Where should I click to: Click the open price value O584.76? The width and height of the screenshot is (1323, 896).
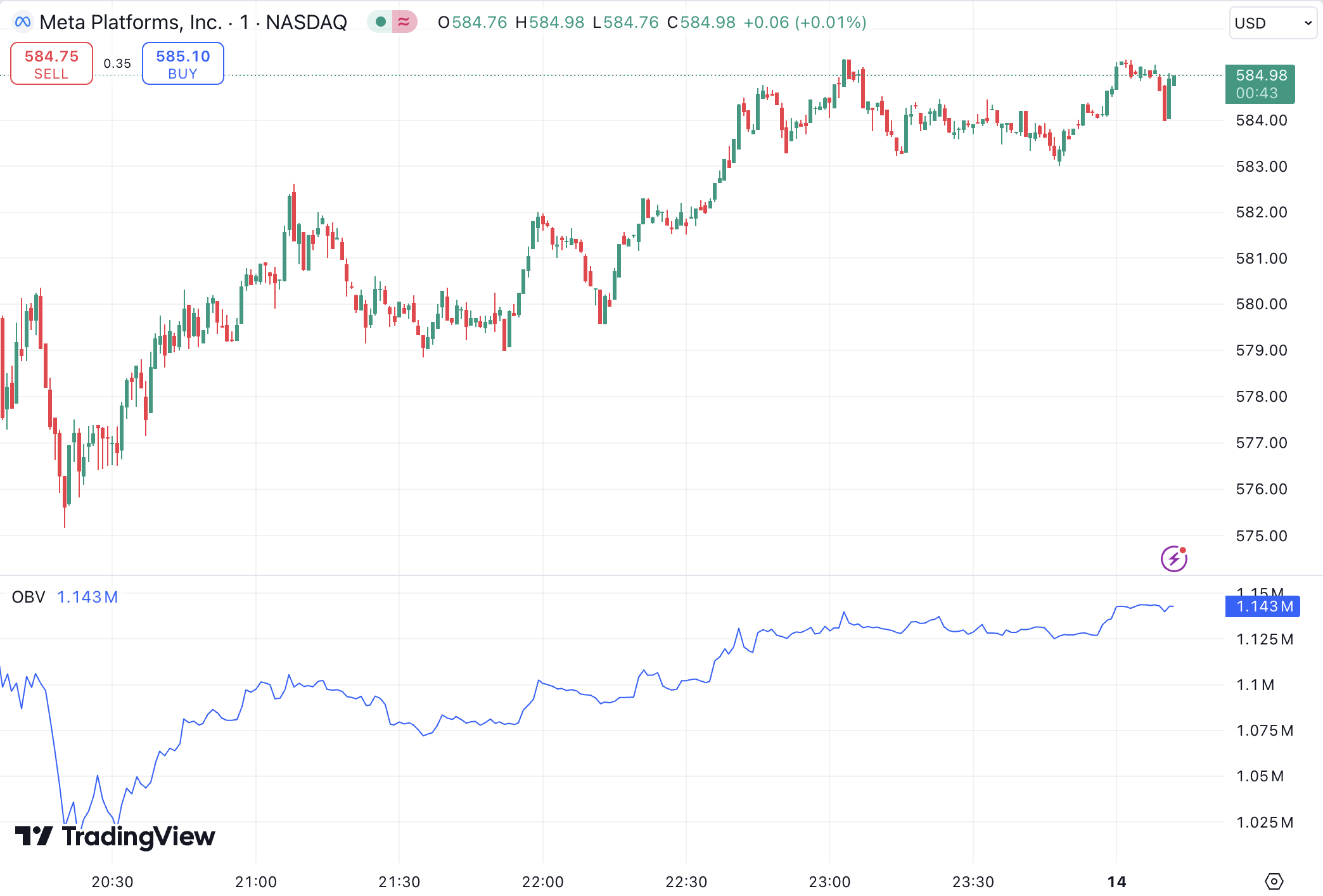tap(473, 22)
